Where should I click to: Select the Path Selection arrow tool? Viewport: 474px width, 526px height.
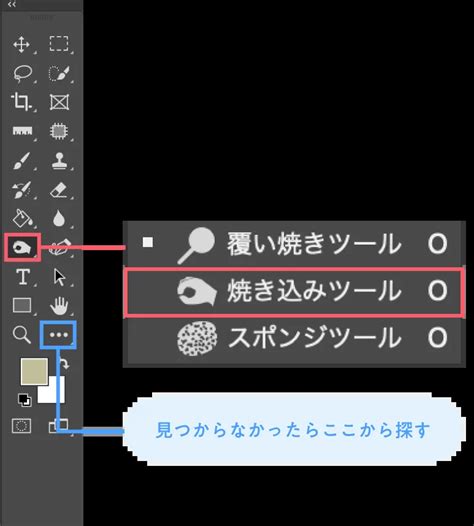point(59,277)
